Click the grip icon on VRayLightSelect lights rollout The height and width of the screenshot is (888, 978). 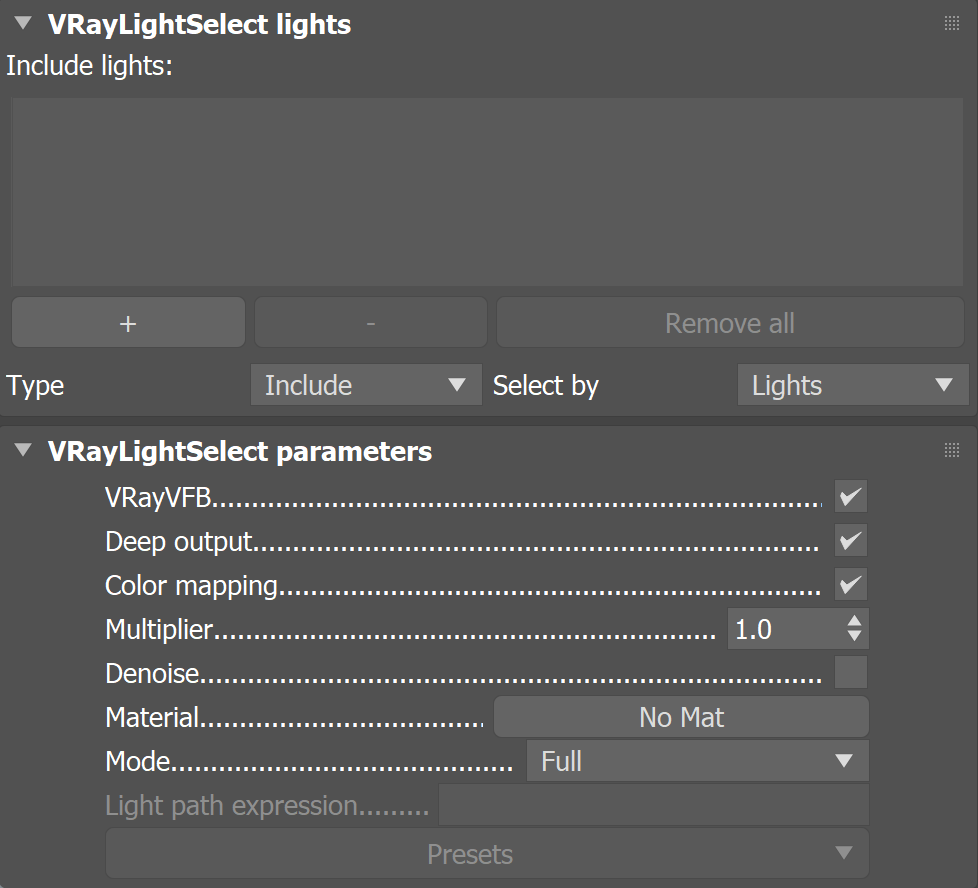pos(951,22)
